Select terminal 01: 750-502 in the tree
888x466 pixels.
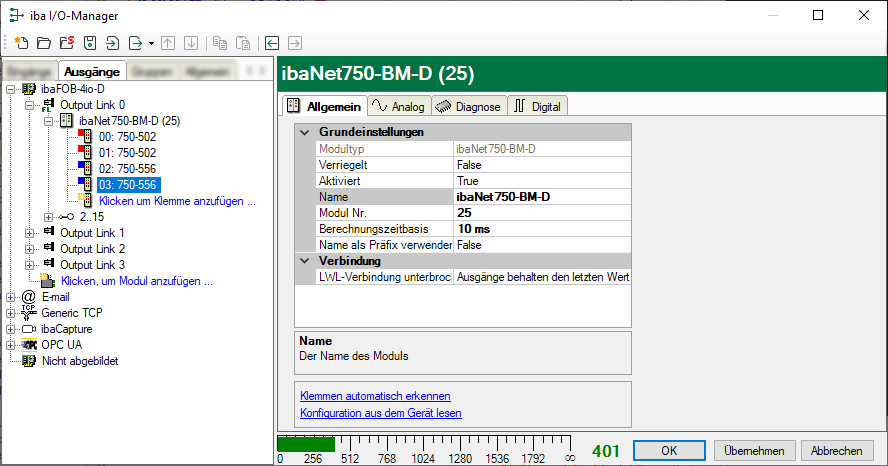(127, 153)
